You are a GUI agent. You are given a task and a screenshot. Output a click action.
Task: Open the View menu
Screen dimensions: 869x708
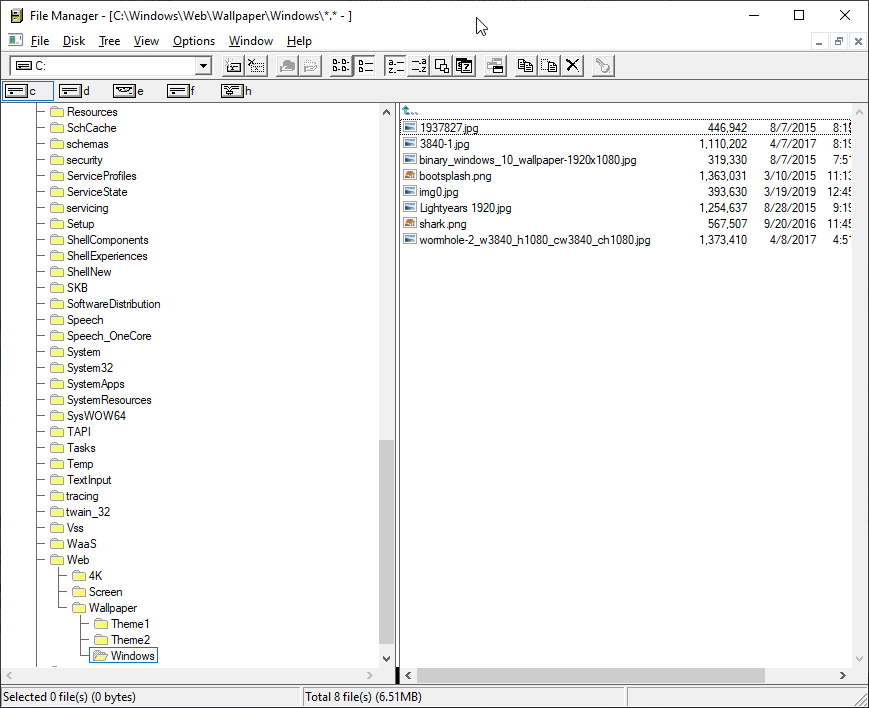click(146, 41)
